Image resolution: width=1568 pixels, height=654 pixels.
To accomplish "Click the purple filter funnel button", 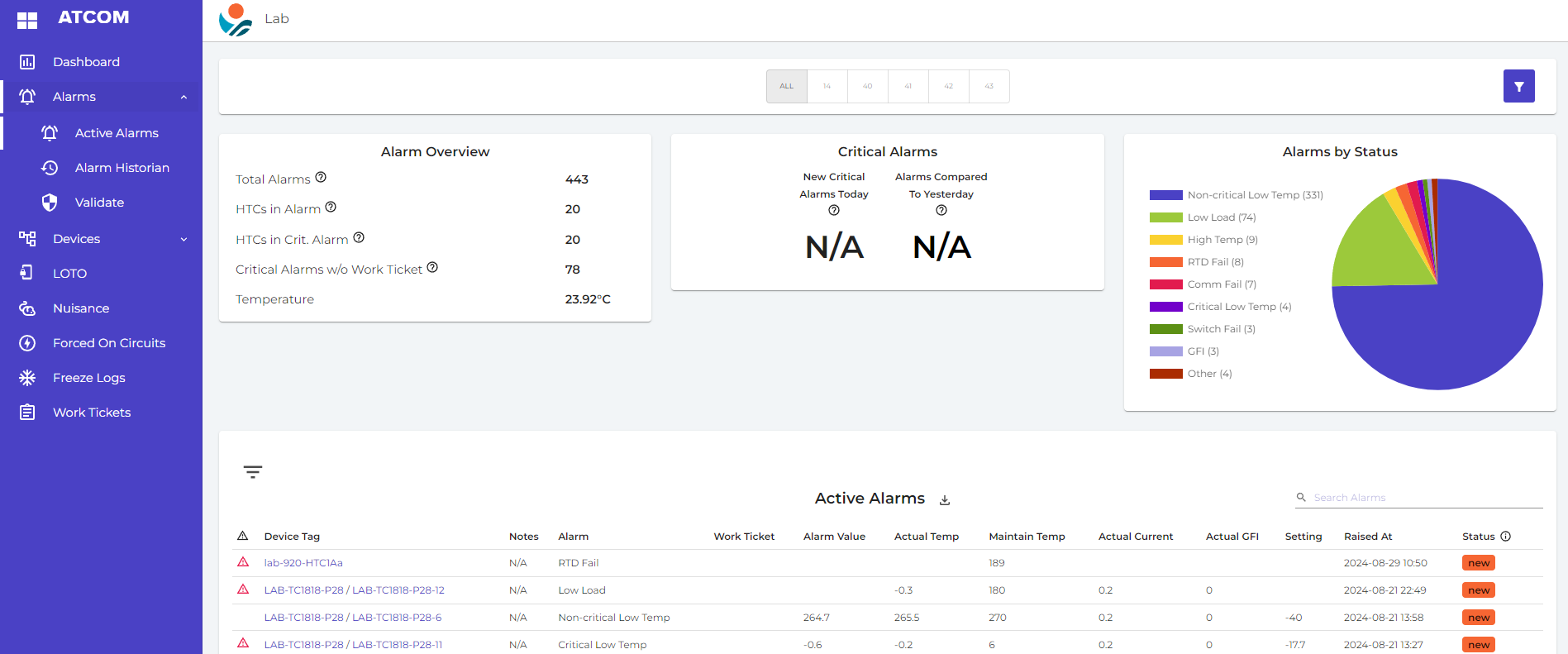I will [x=1518, y=86].
